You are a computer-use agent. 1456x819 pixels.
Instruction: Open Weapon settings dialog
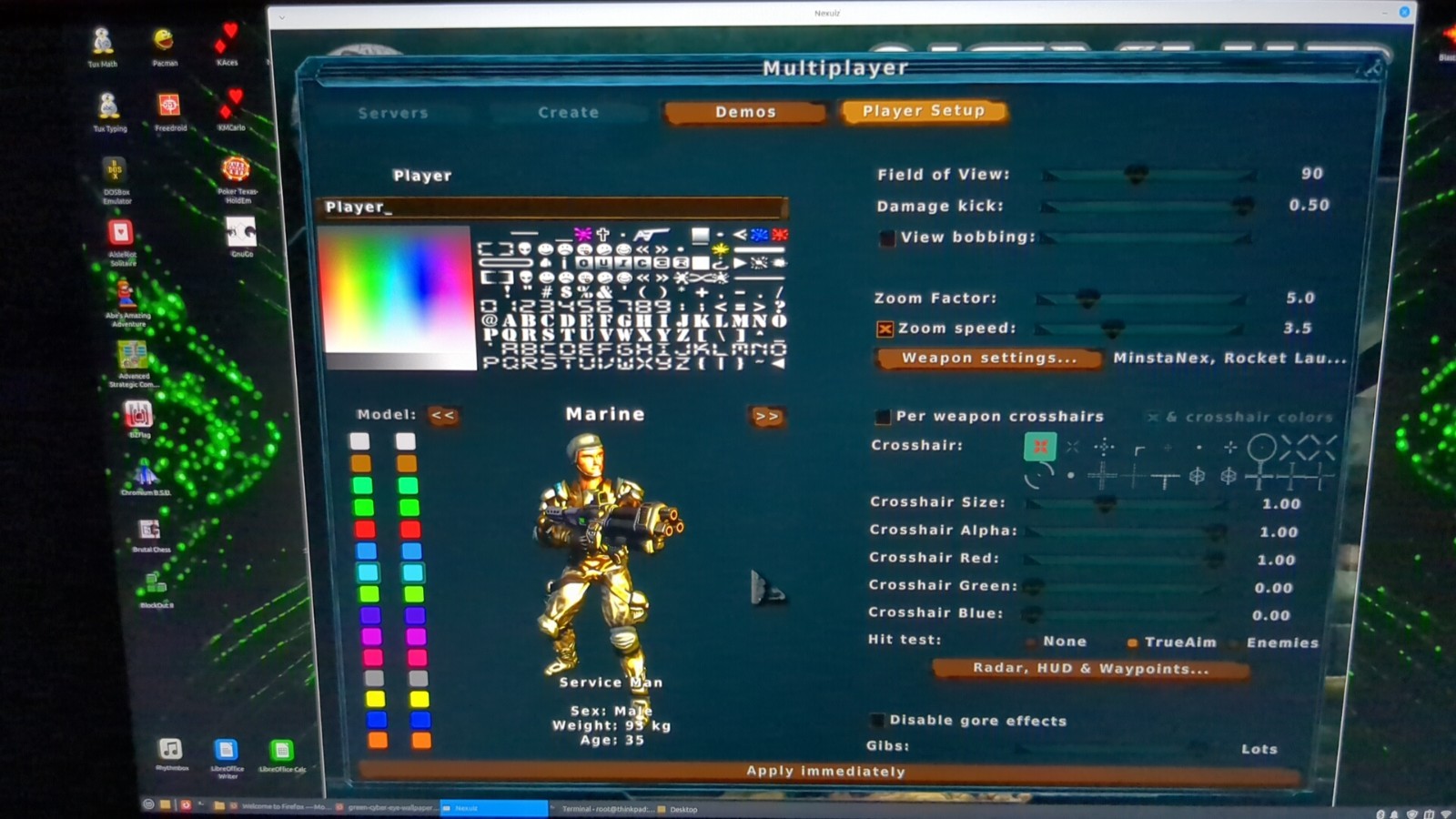click(x=989, y=358)
